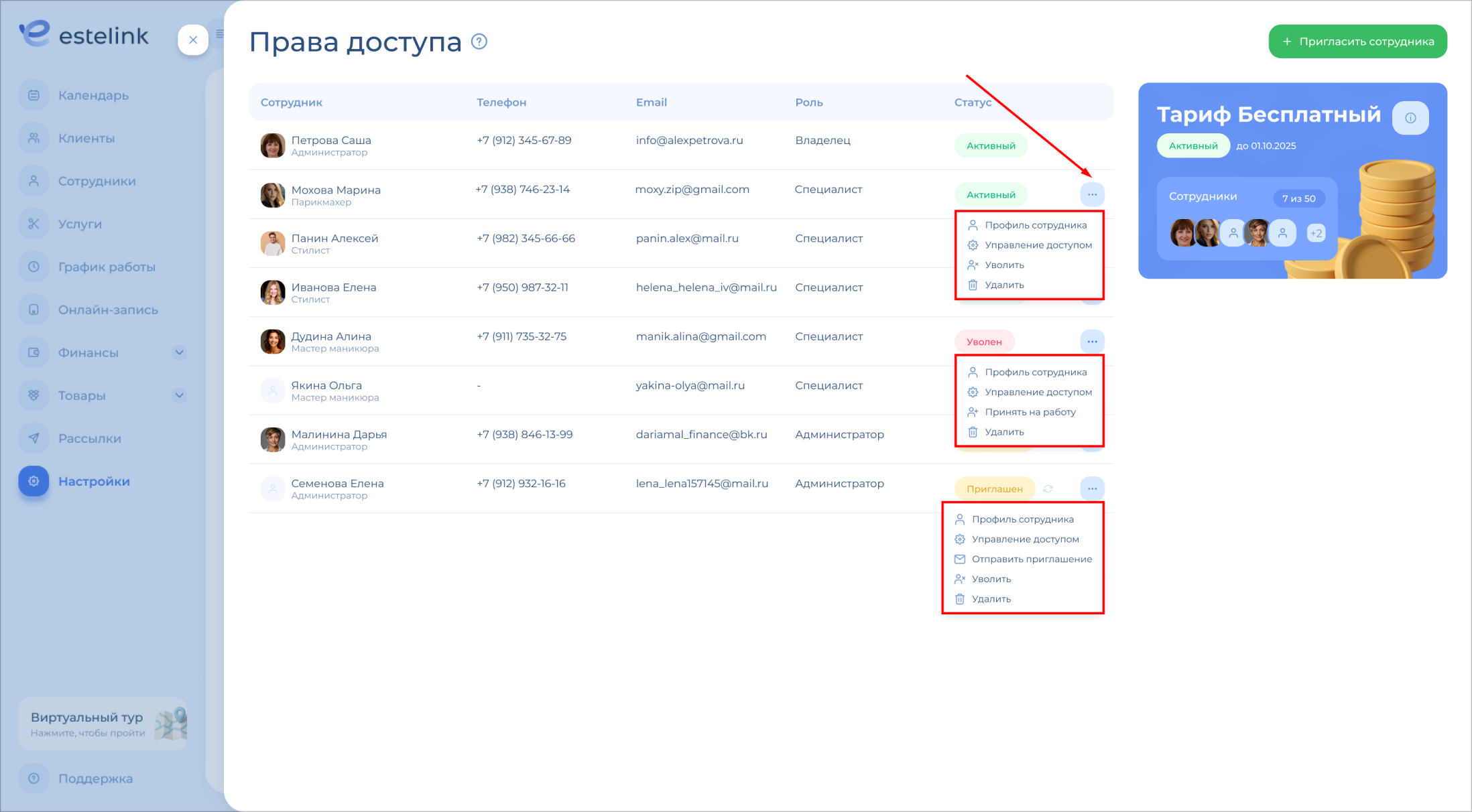This screenshot has height=812, width=1472.
Task: Click Панин Алексей's avatar photo
Action: (x=273, y=244)
